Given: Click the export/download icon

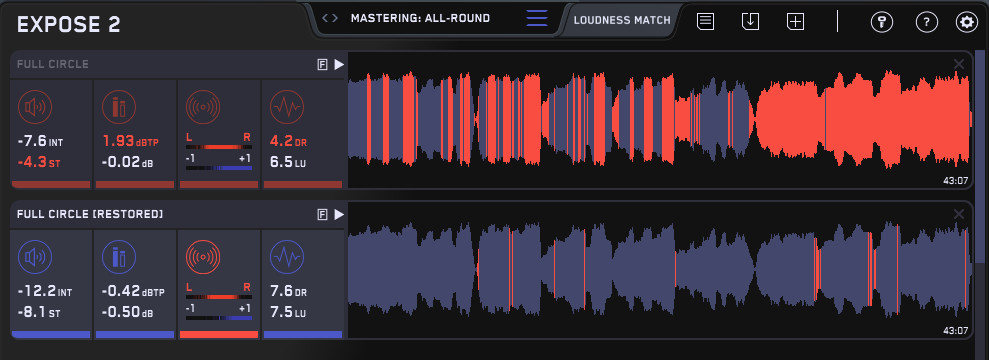Looking at the screenshot, I should pos(750,21).
